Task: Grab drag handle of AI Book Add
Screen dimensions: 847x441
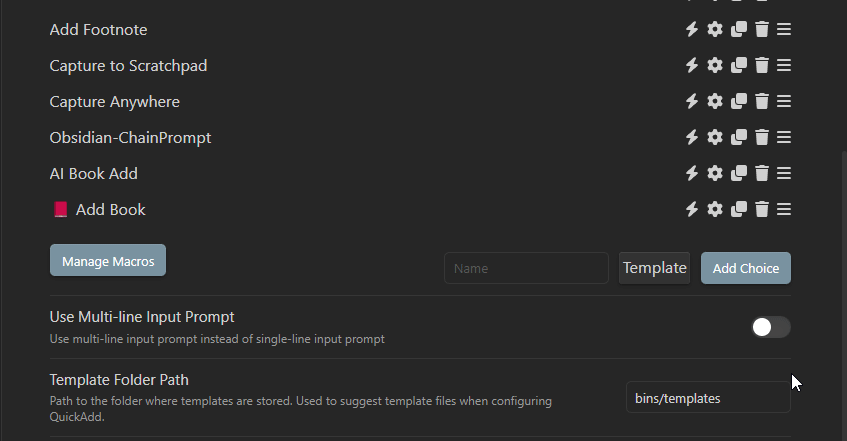Action: pos(784,173)
